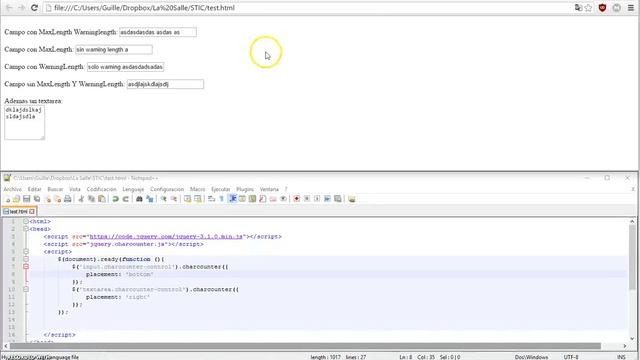Open the red shield extension icon
Screen dimensions: 640x360
[x=602, y=8]
